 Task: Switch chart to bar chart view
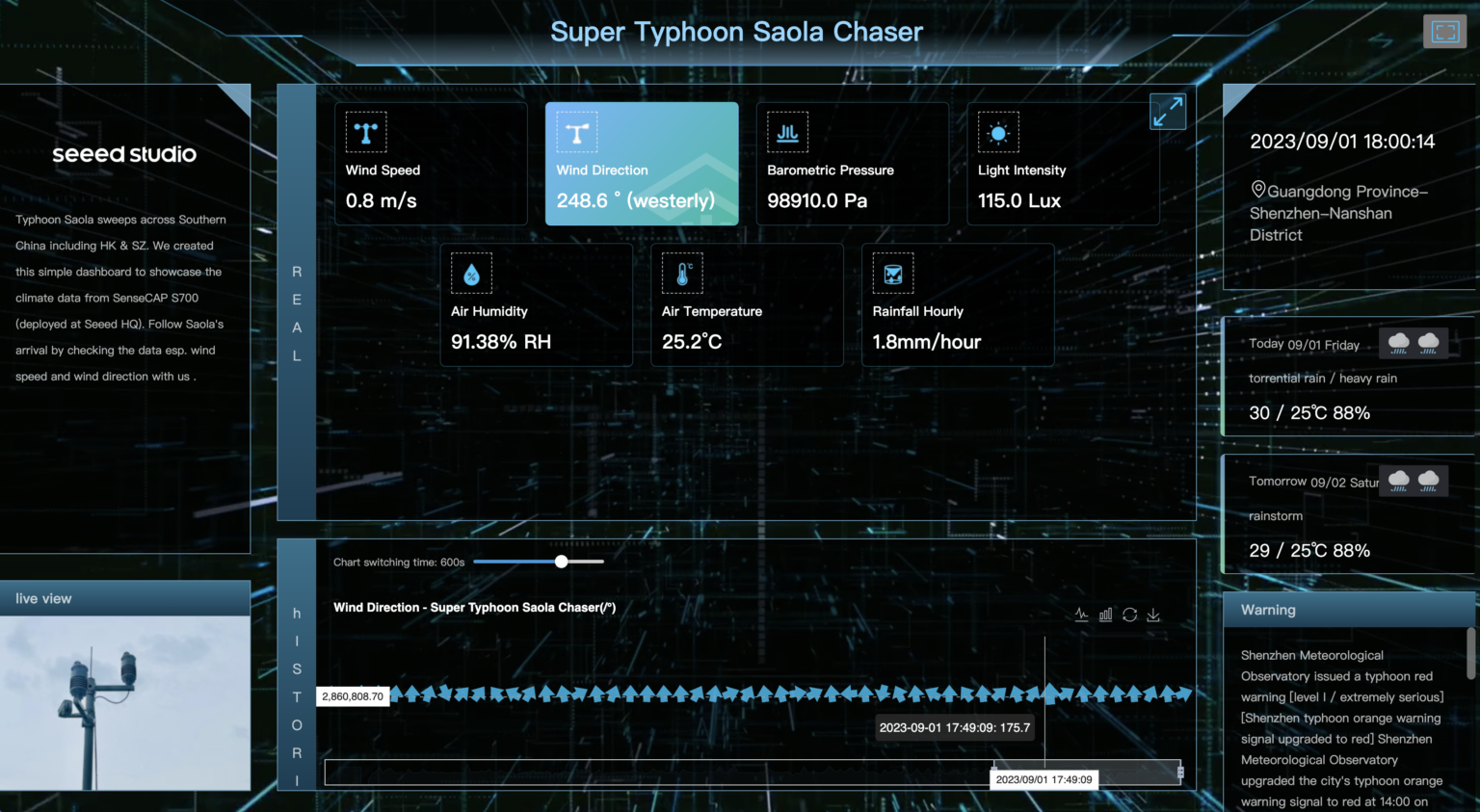point(1105,614)
